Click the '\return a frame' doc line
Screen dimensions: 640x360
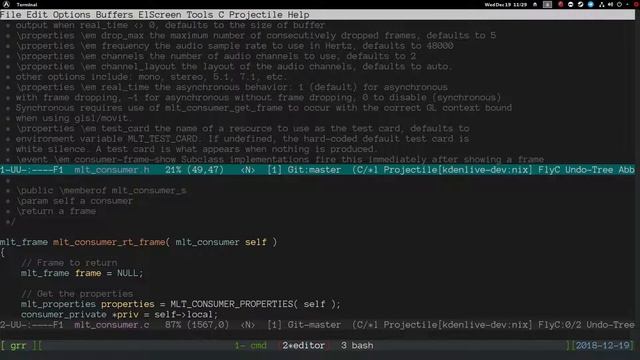pyautogui.click(x=56, y=211)
